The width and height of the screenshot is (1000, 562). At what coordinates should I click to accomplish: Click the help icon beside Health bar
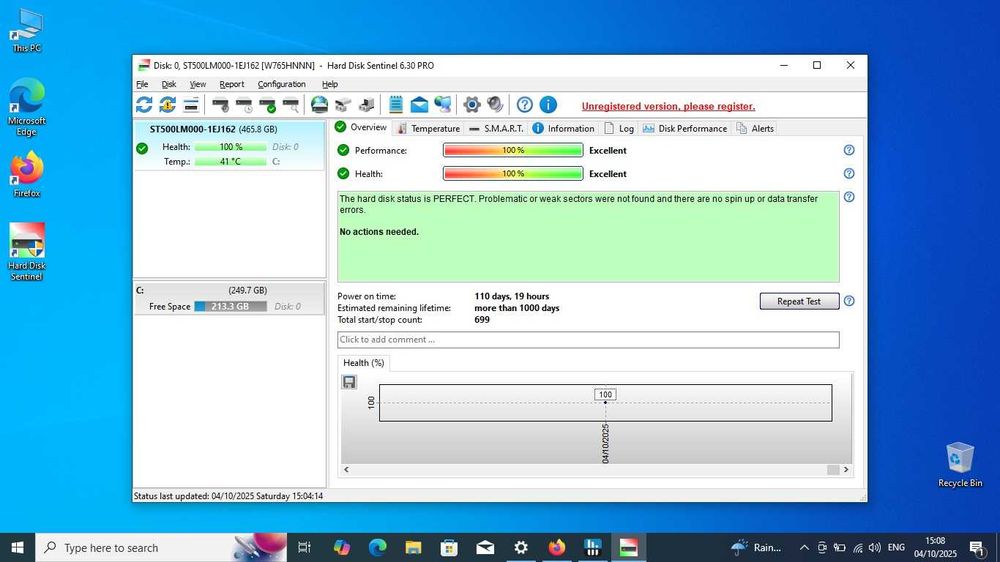pos(849,174)
